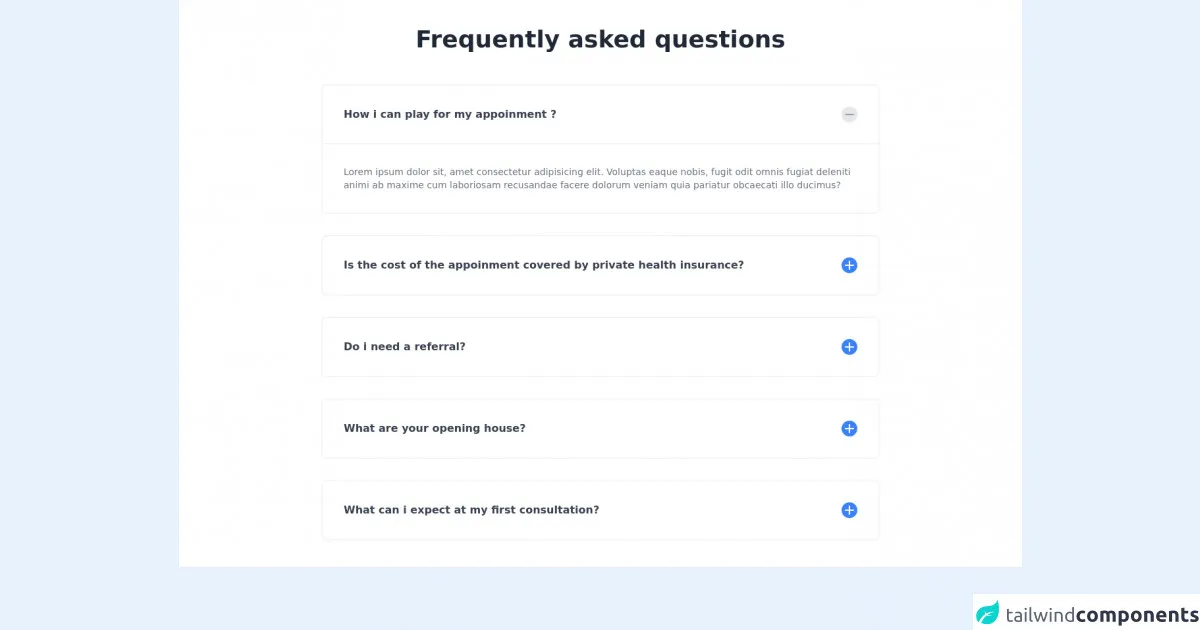
Task: Expand the 'Do i need a referral?' question text
Action: [x=404, y=347]
